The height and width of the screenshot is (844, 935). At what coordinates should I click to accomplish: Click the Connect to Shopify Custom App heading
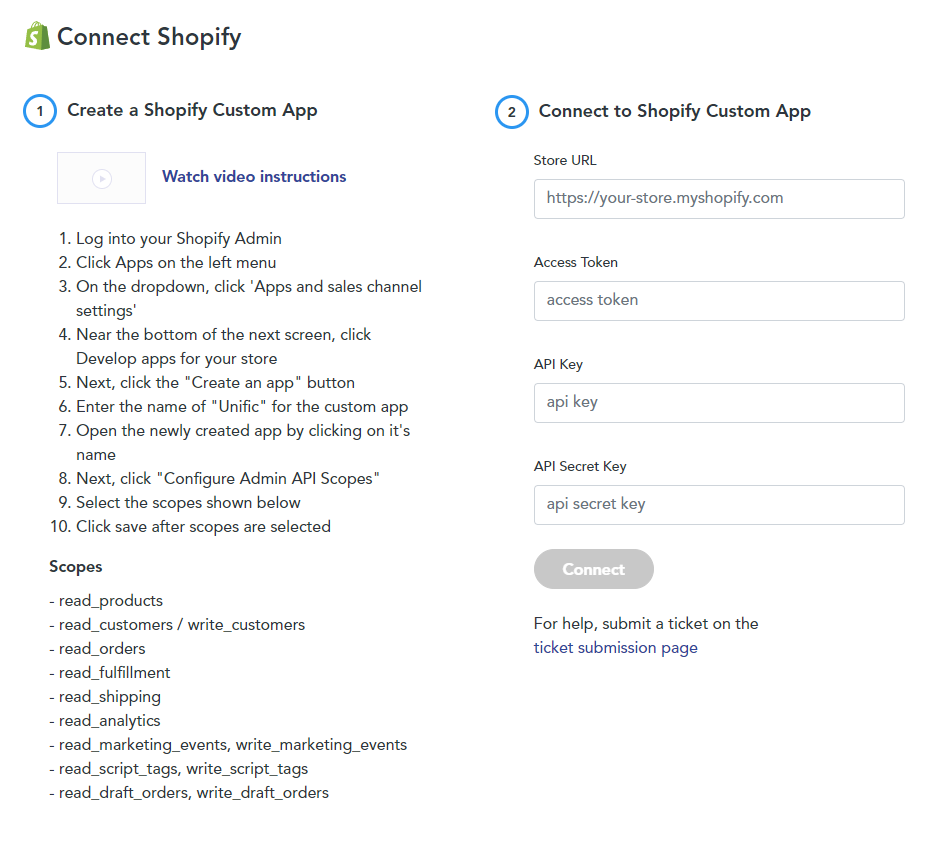(x=674, y=112)
